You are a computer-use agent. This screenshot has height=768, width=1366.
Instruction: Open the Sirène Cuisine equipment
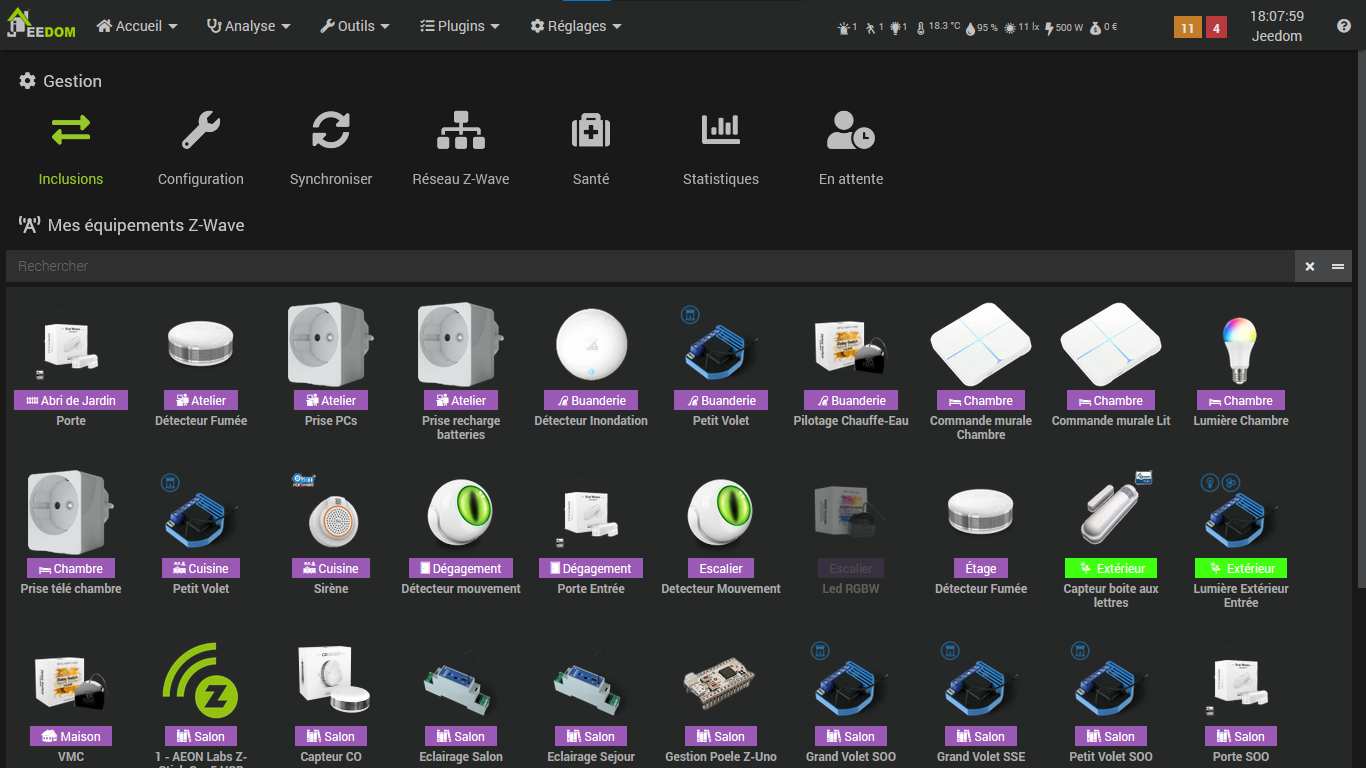coord(331,520)
